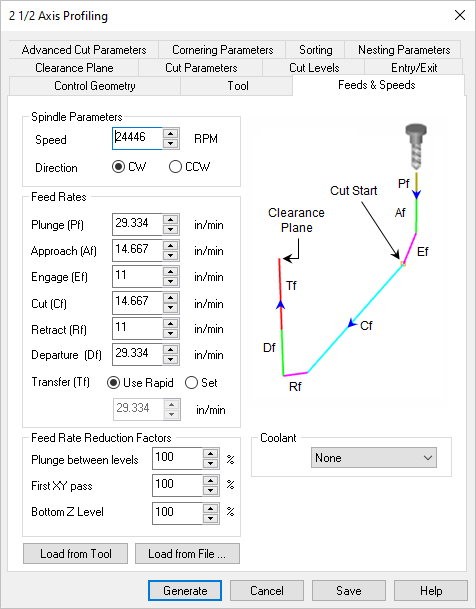Screen dimensions: 476x609
Task: Open the Control Geometry tab
Action: (x=94, y=86)
